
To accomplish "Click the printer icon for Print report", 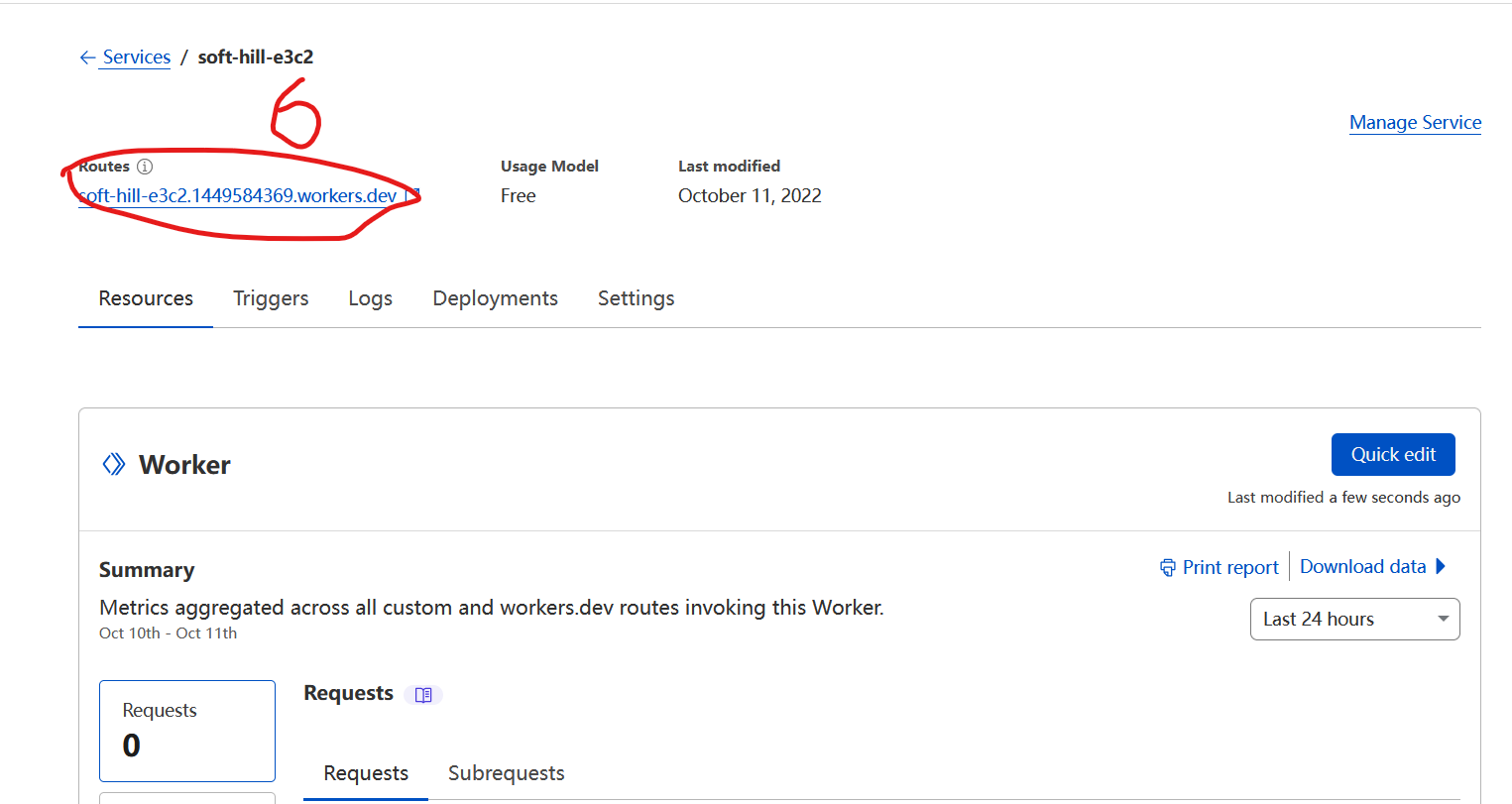I will pos(1168,567).
